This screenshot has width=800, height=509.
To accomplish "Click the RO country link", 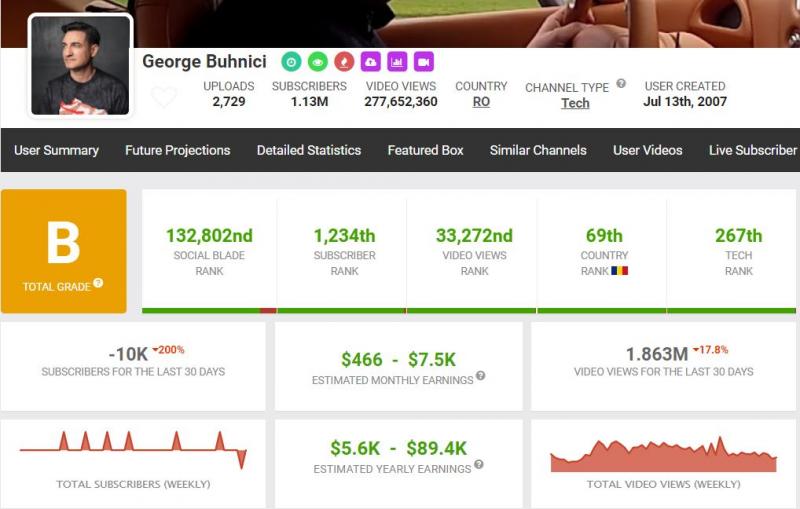I will pos(481,102).
